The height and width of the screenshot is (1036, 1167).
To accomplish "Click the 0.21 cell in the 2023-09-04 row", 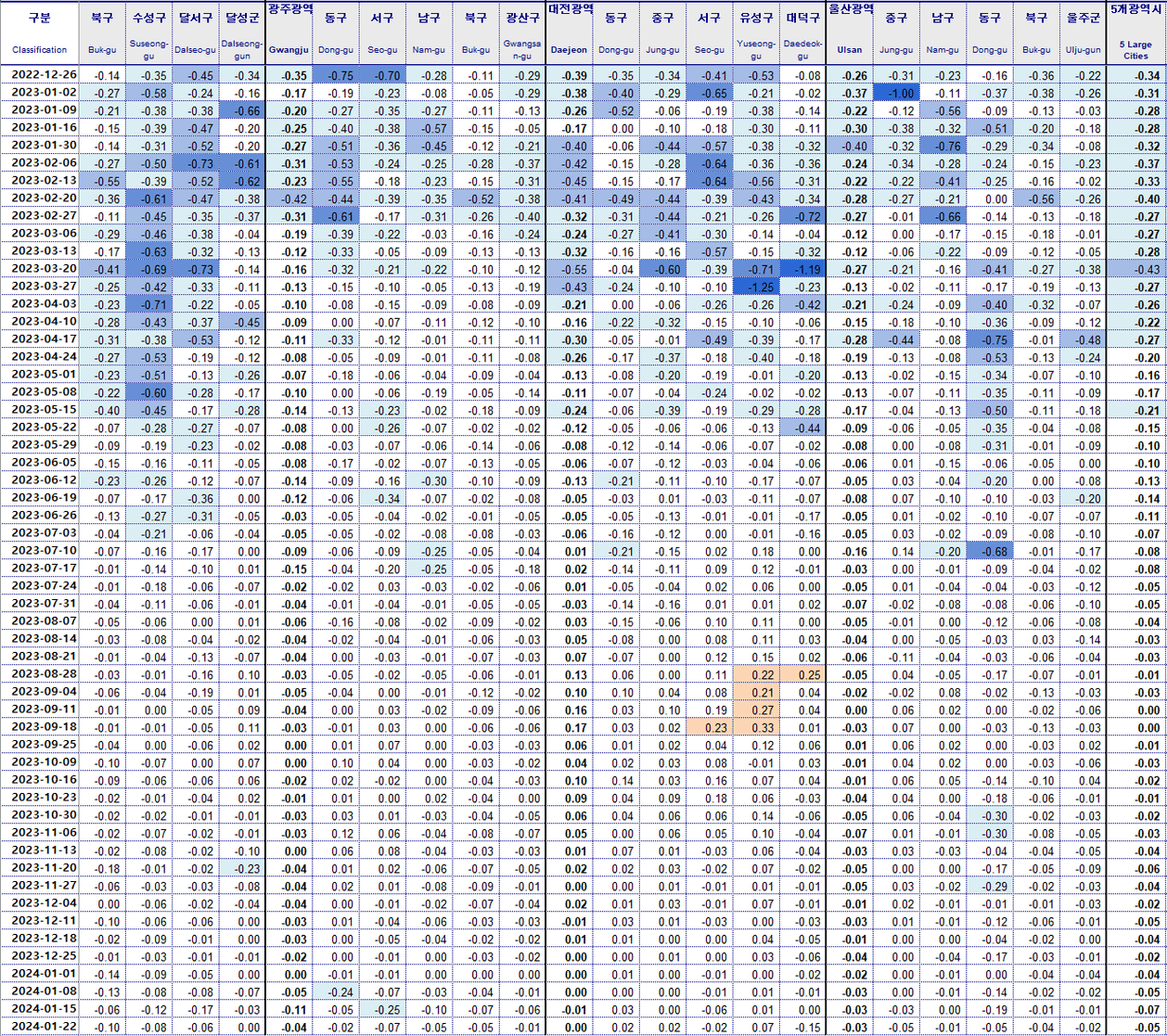I will coord(758,692).
